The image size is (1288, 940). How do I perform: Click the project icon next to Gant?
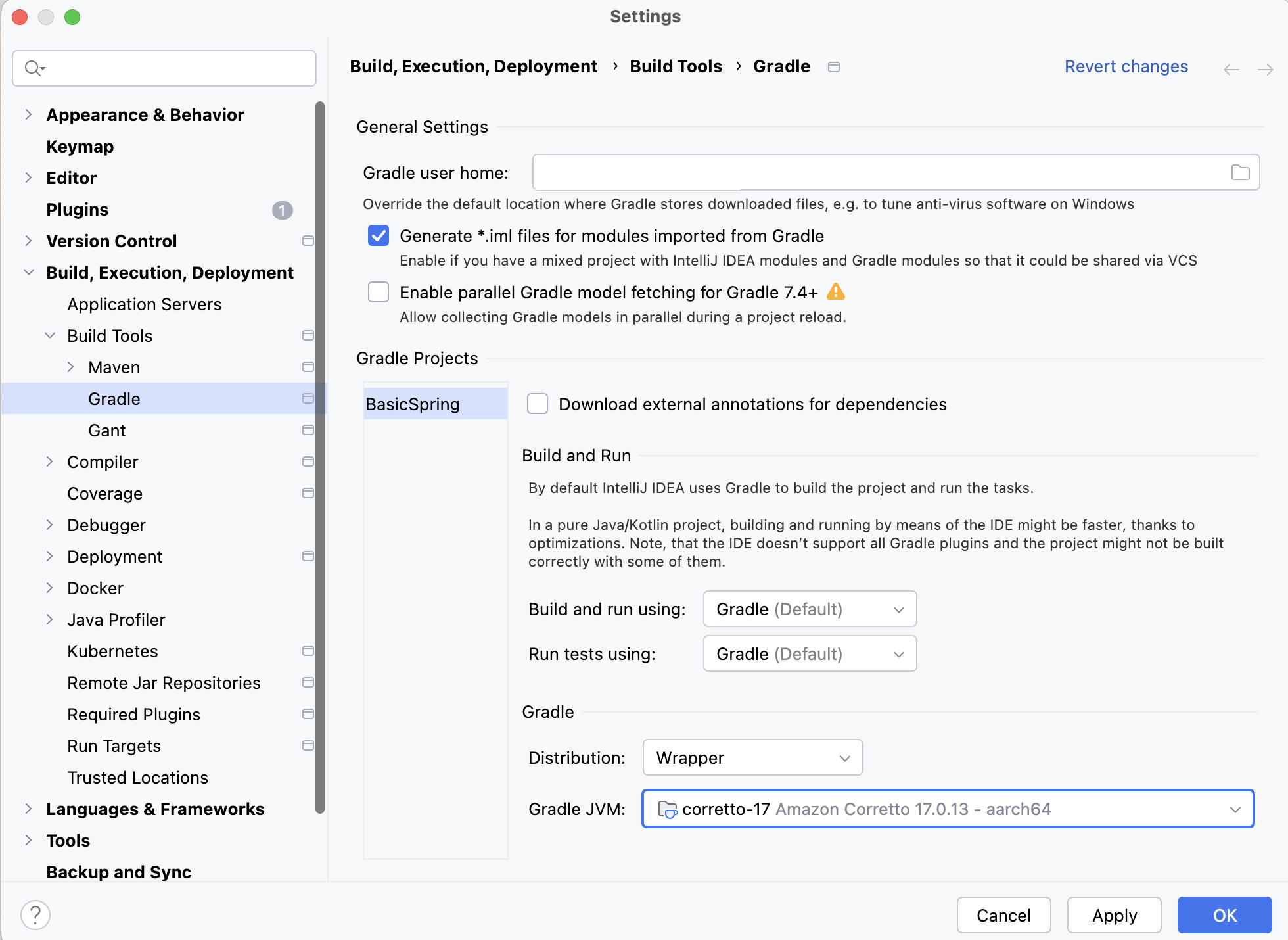coord(308,430)
